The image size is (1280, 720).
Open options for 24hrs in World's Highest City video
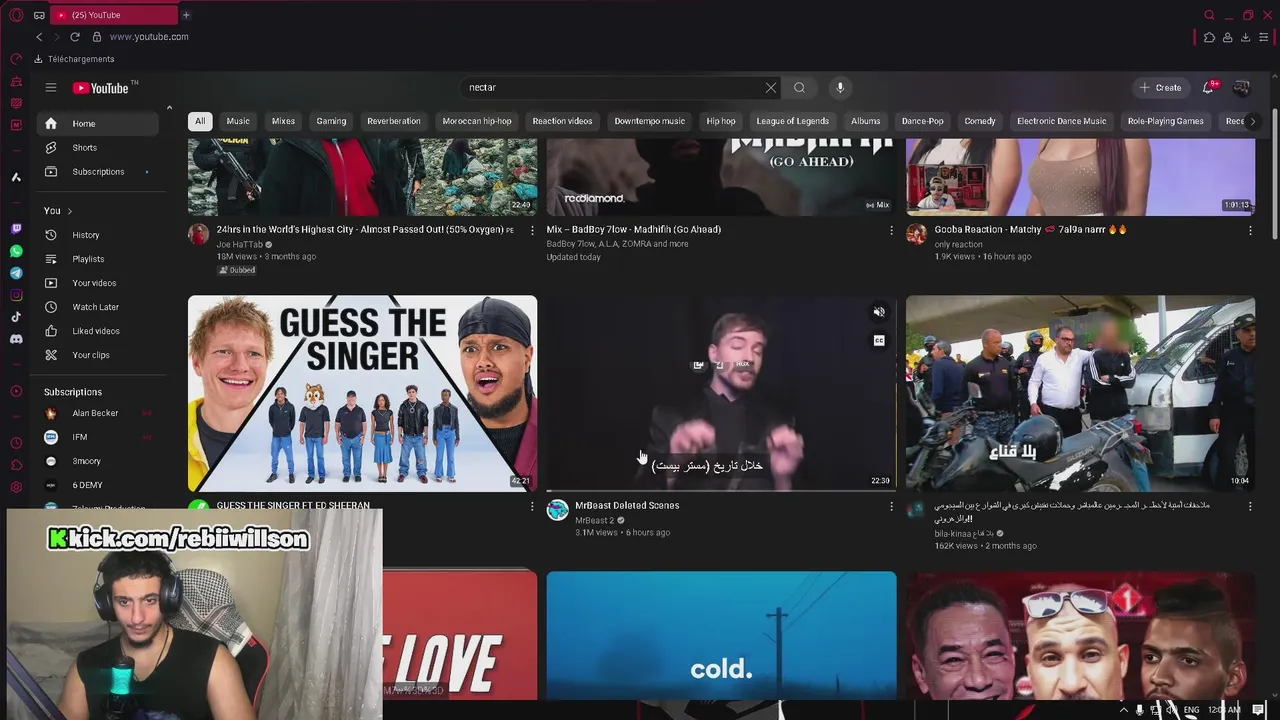532,230
